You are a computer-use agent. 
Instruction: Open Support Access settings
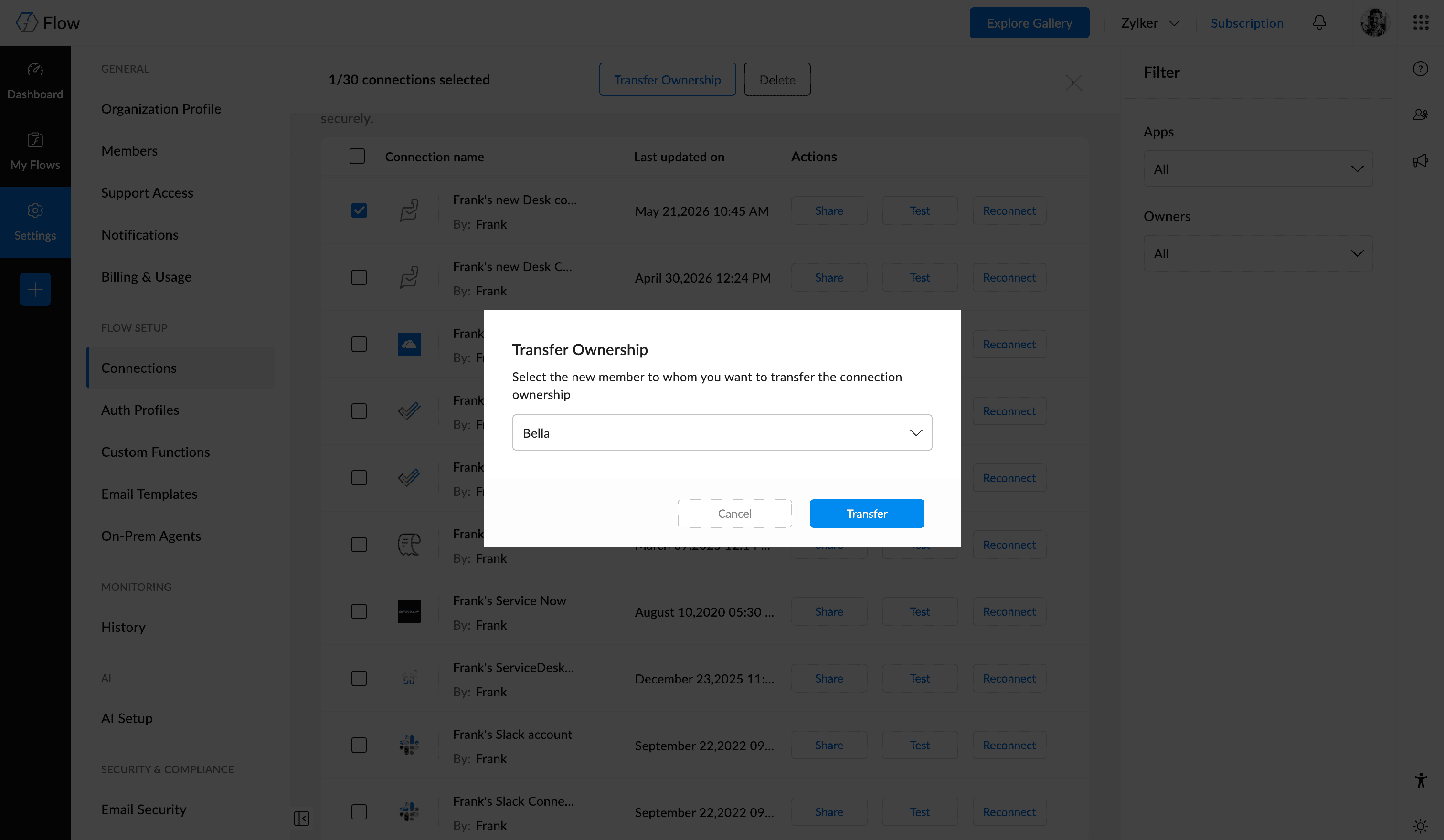[147, 193]
